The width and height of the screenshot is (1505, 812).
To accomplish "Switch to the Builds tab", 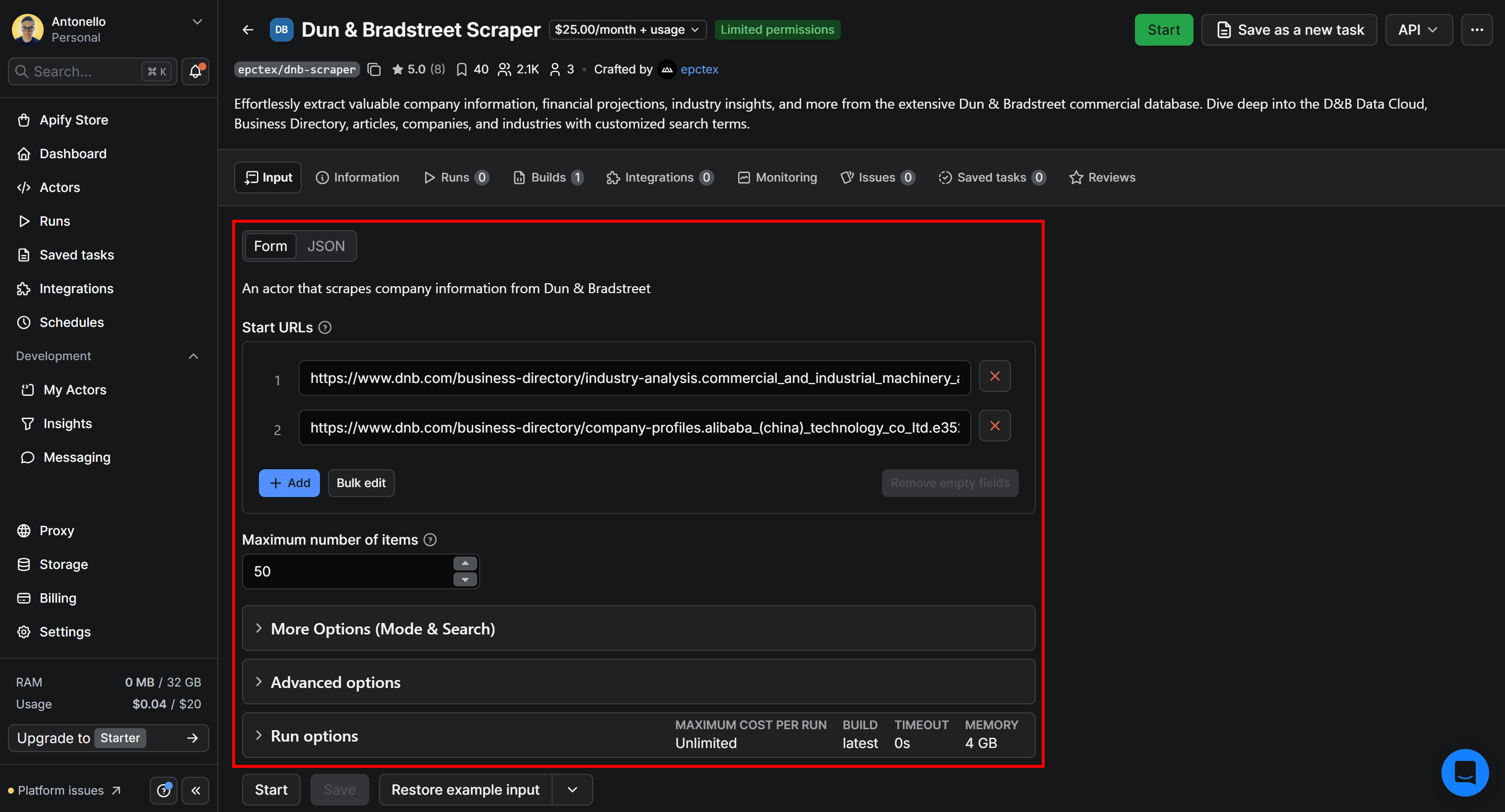I will click(548, 178).
